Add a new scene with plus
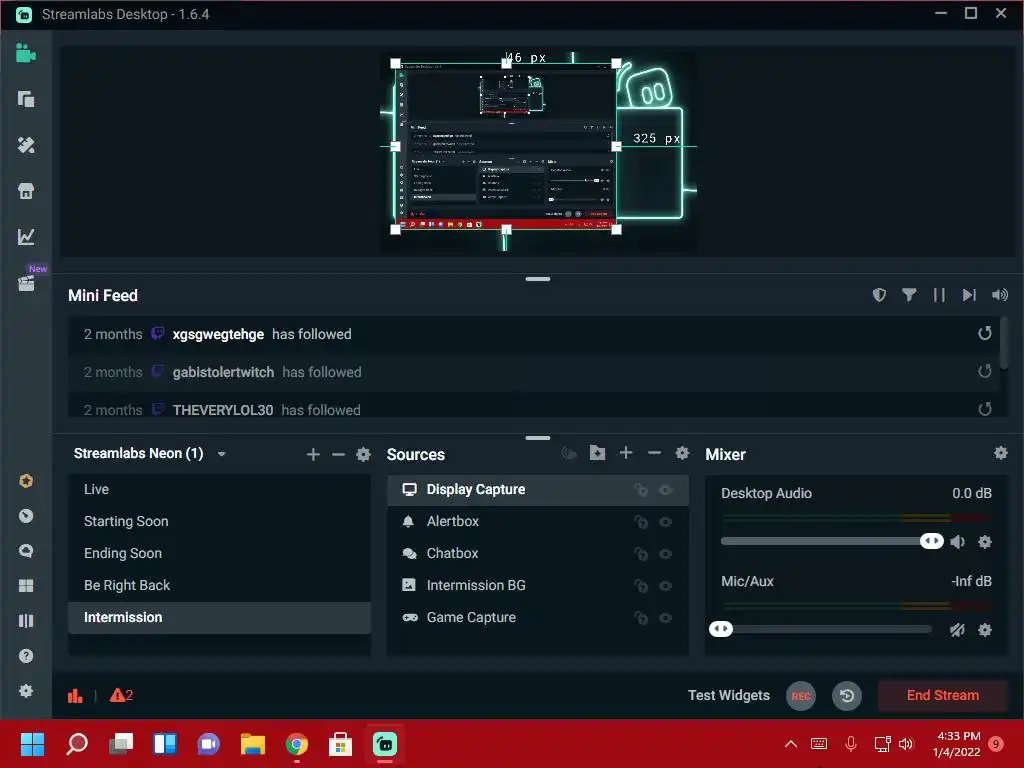 [x=313, y=455]
